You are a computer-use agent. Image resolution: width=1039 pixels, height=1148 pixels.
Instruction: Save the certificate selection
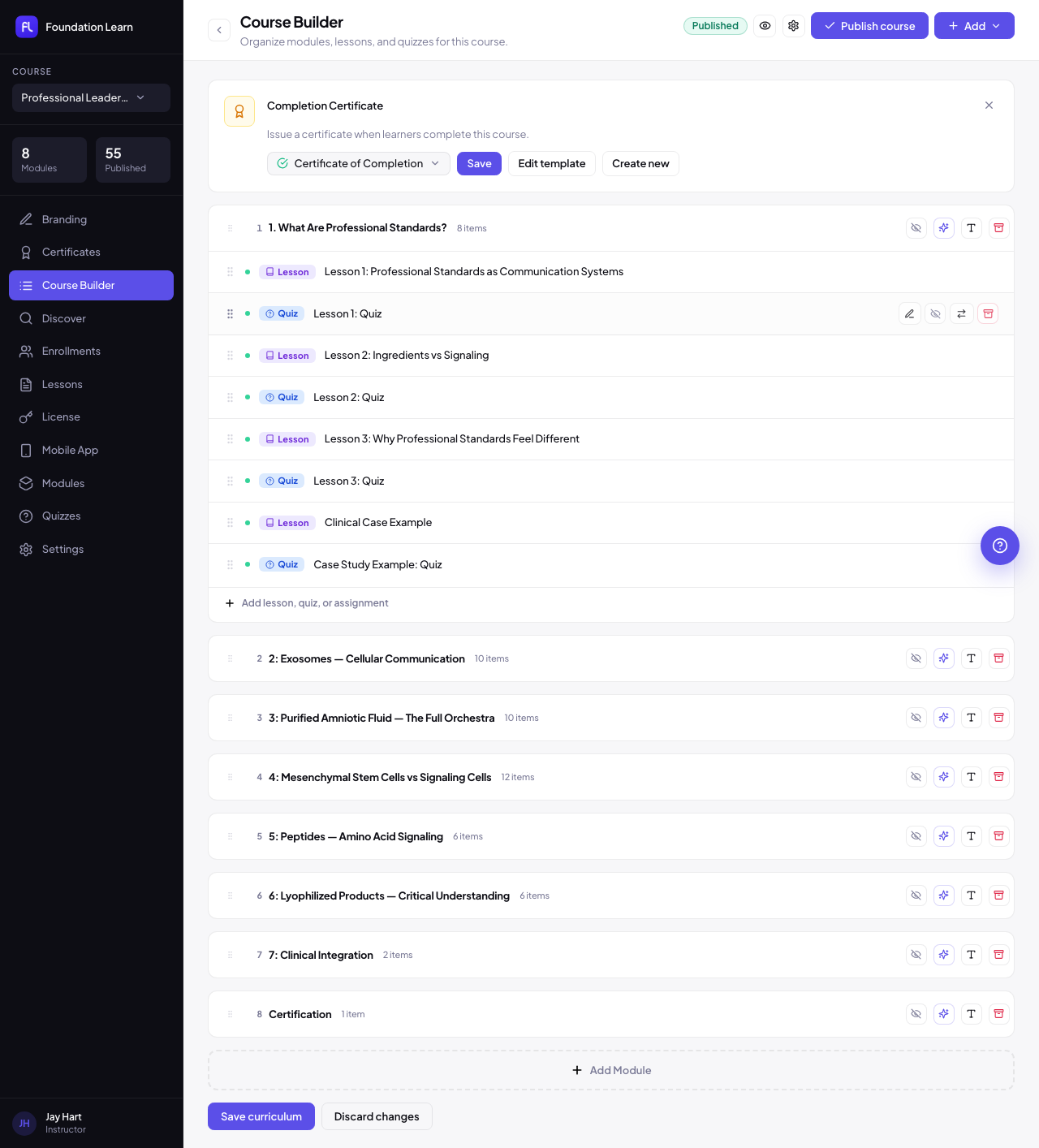(x=479, y=163)
